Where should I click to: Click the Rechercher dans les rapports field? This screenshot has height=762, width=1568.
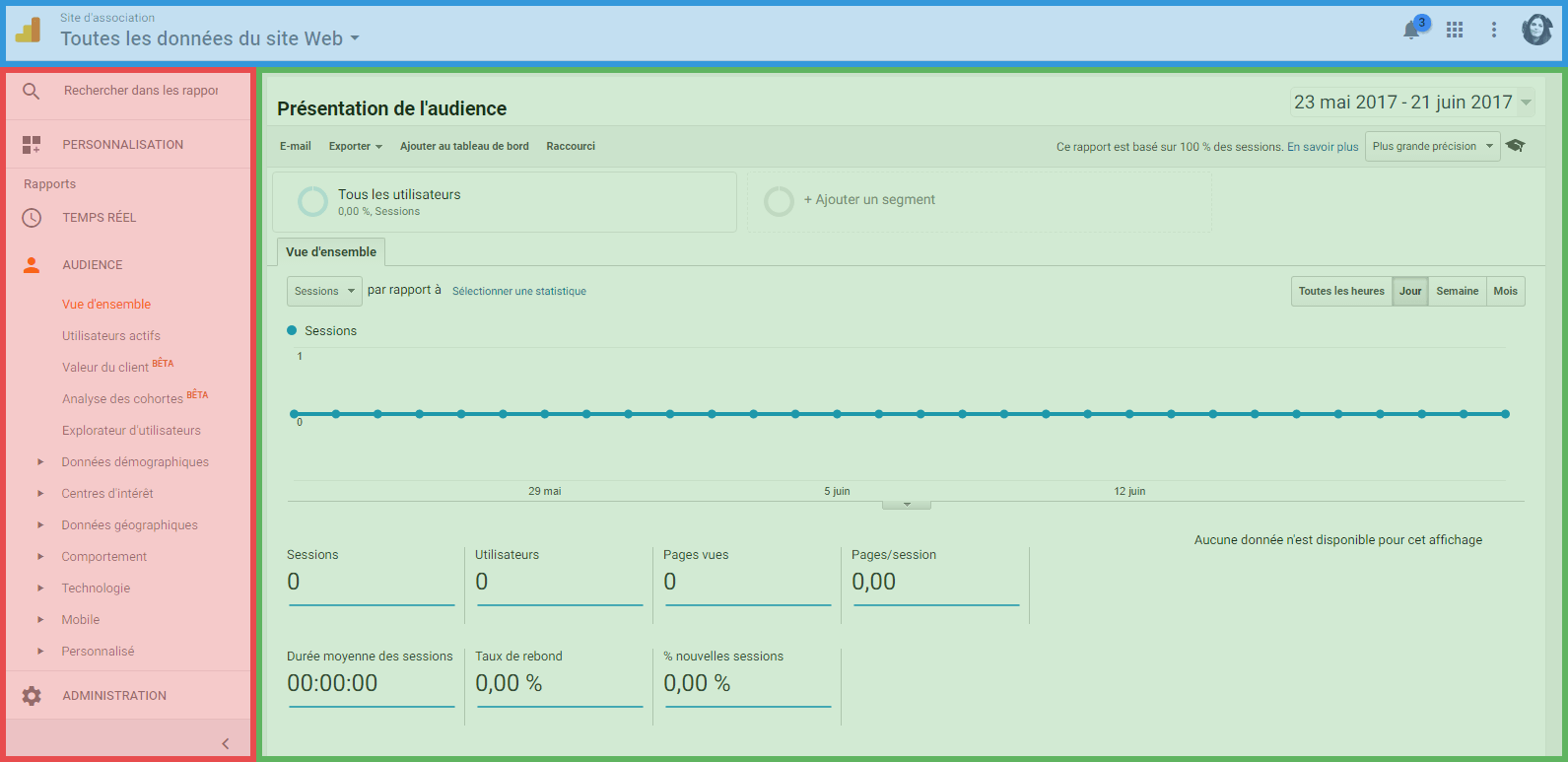141,91
